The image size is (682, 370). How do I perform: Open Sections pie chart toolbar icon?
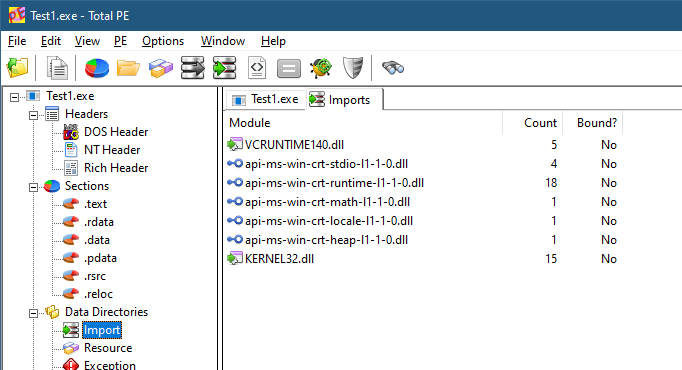point(97,68)
